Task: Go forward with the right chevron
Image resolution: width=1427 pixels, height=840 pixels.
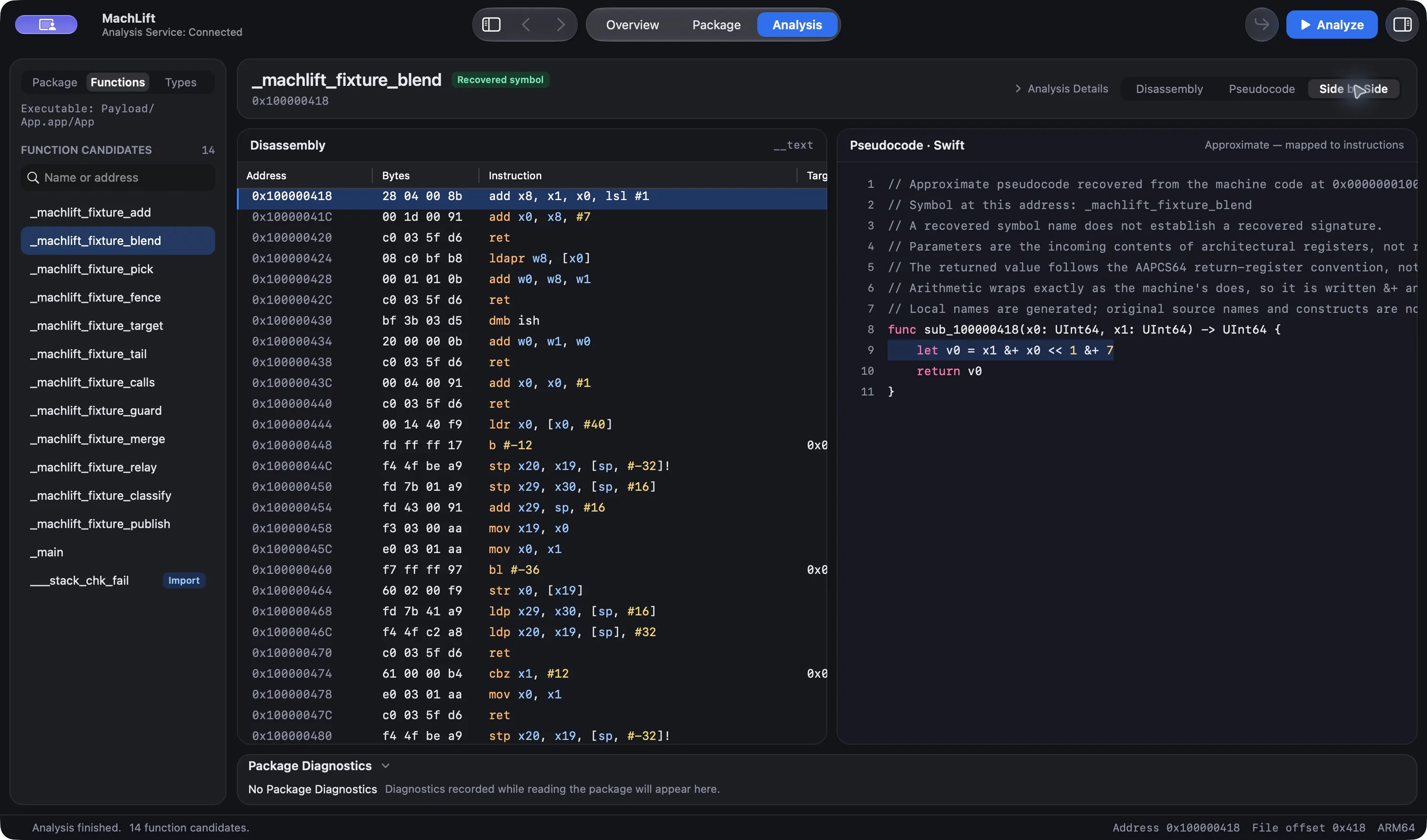Action: pos(560,25)
